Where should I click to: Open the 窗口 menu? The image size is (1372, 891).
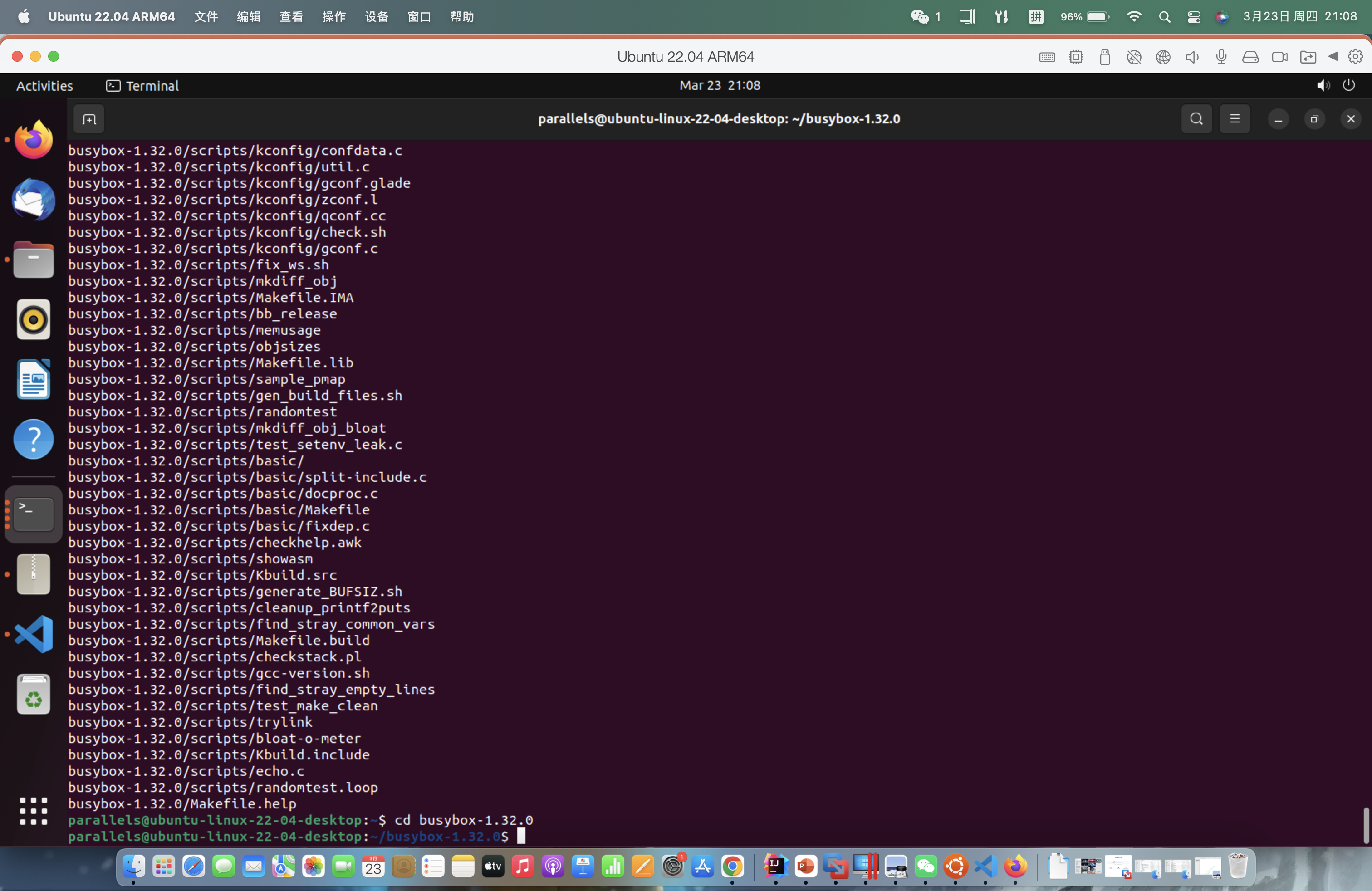419,17
